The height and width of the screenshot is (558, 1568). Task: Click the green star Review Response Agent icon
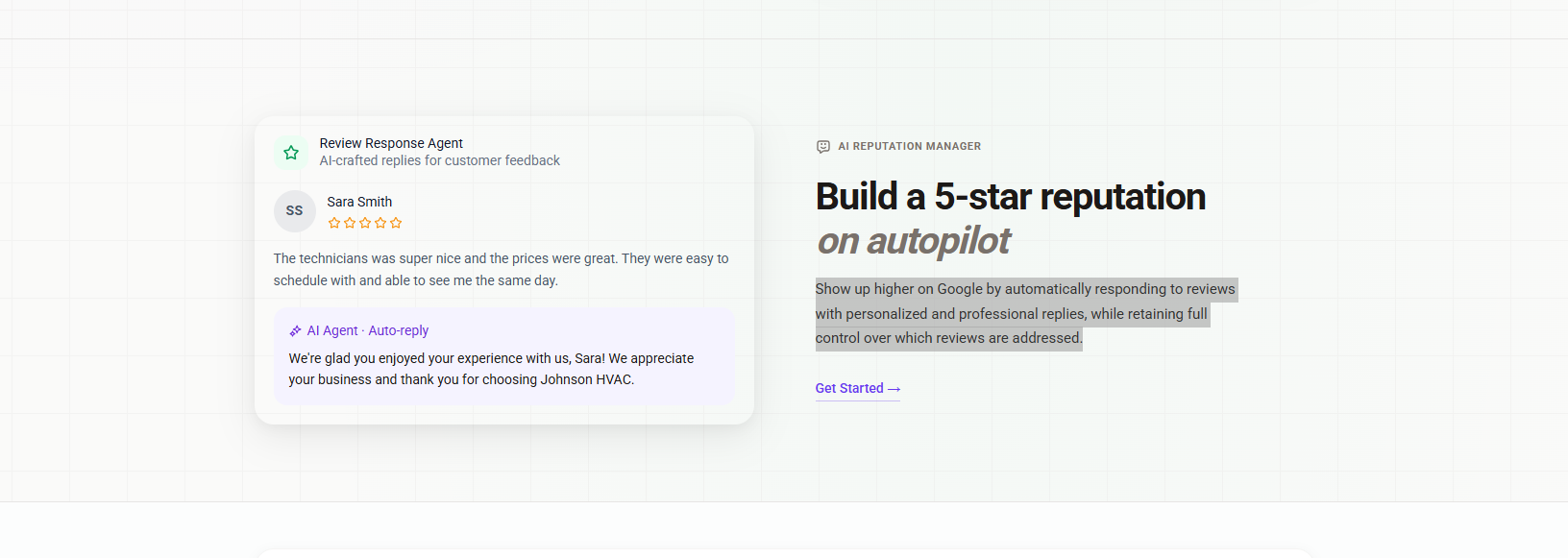[291, 153]
